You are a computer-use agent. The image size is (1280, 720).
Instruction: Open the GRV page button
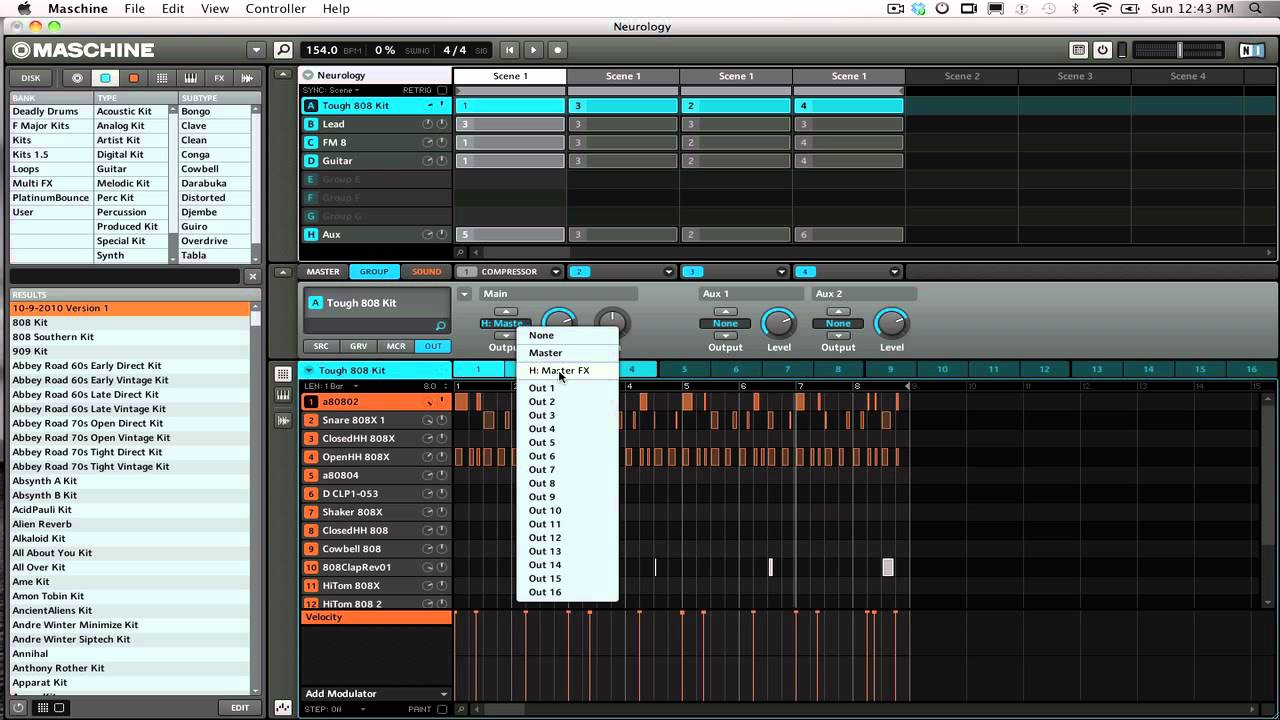[358, 346]
